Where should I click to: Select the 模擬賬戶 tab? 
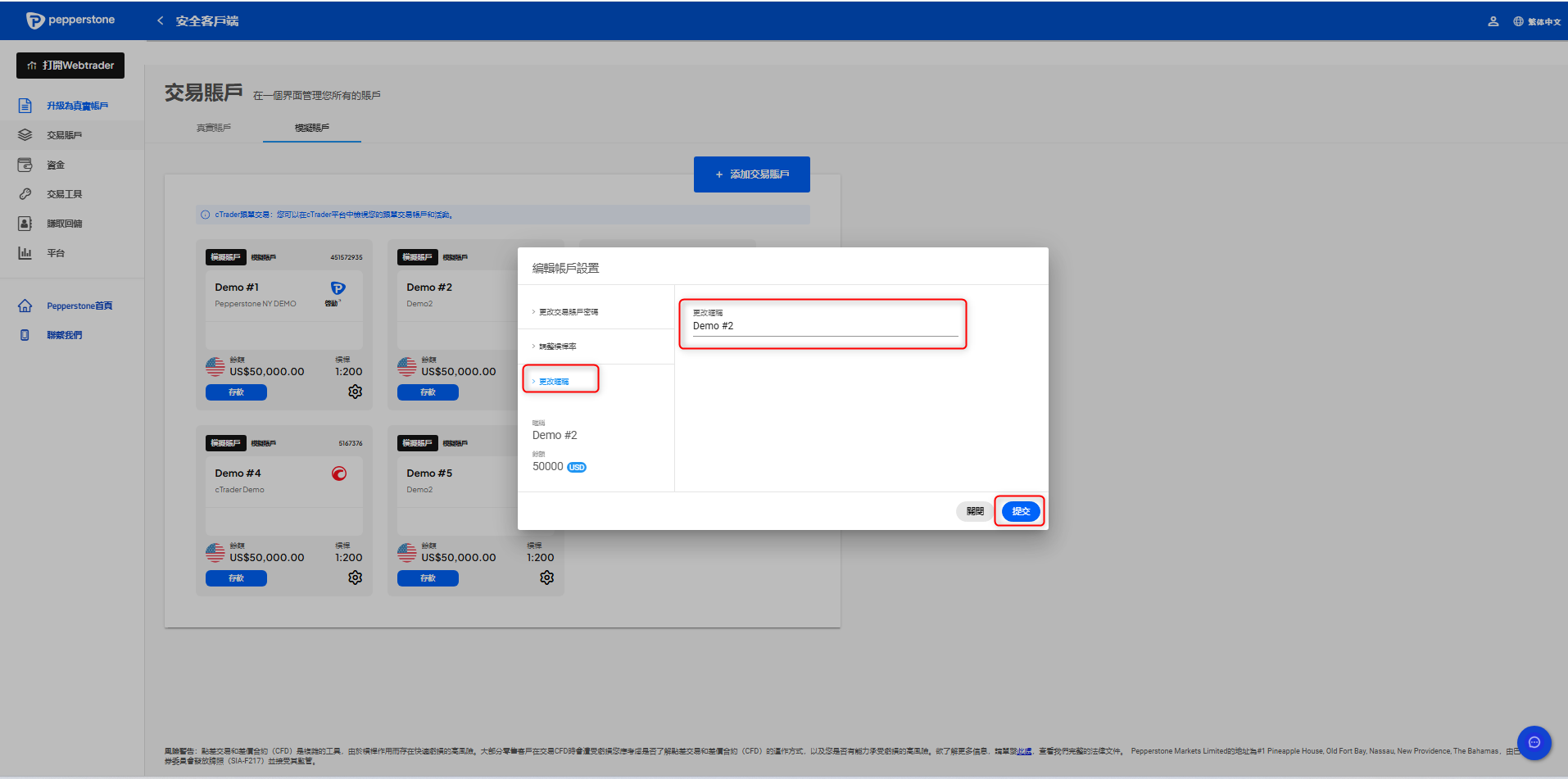[312, 128]
